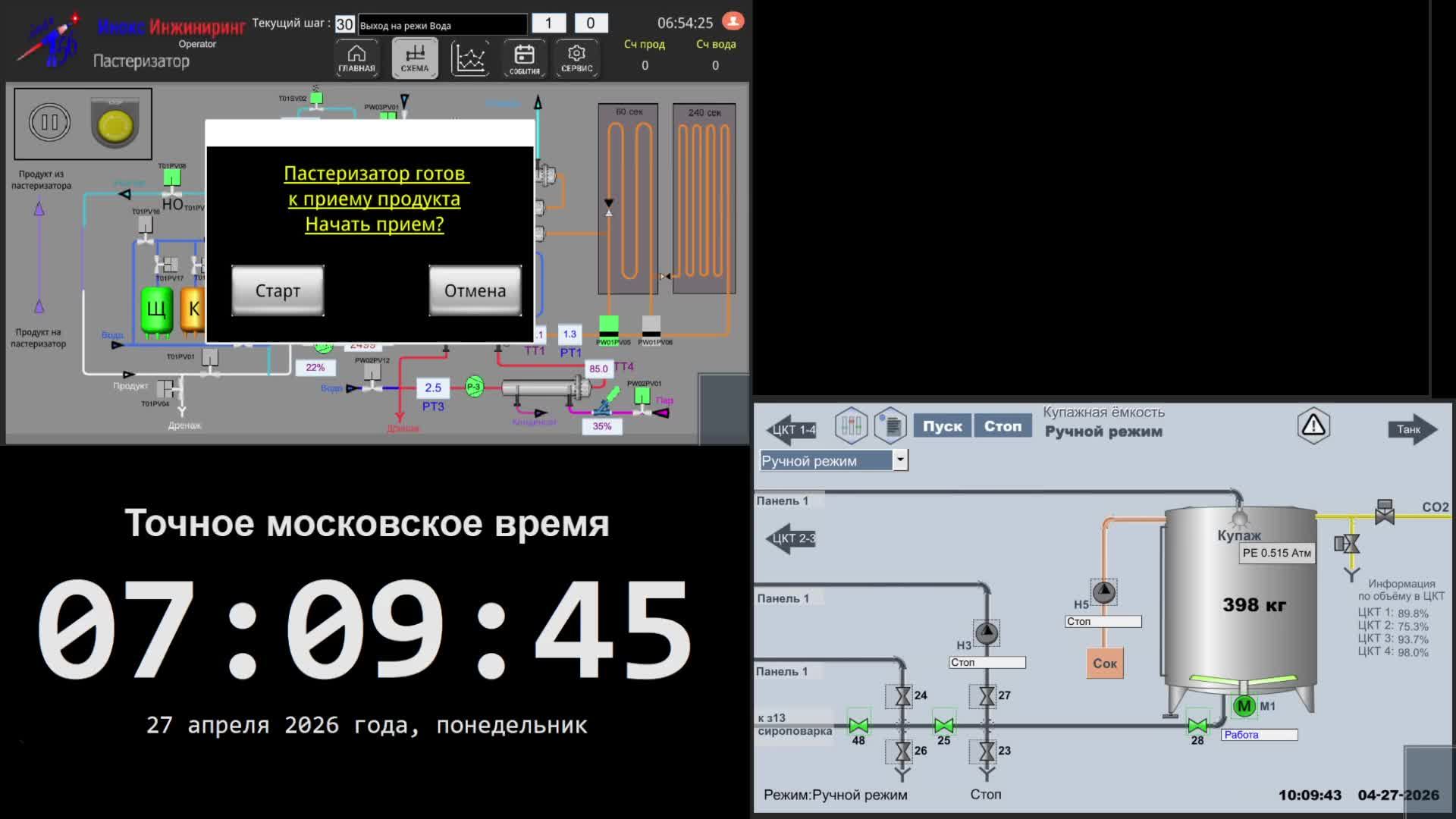
Task: Open the parameter sliders hexagon icon
Action: [x=851, y=425]
